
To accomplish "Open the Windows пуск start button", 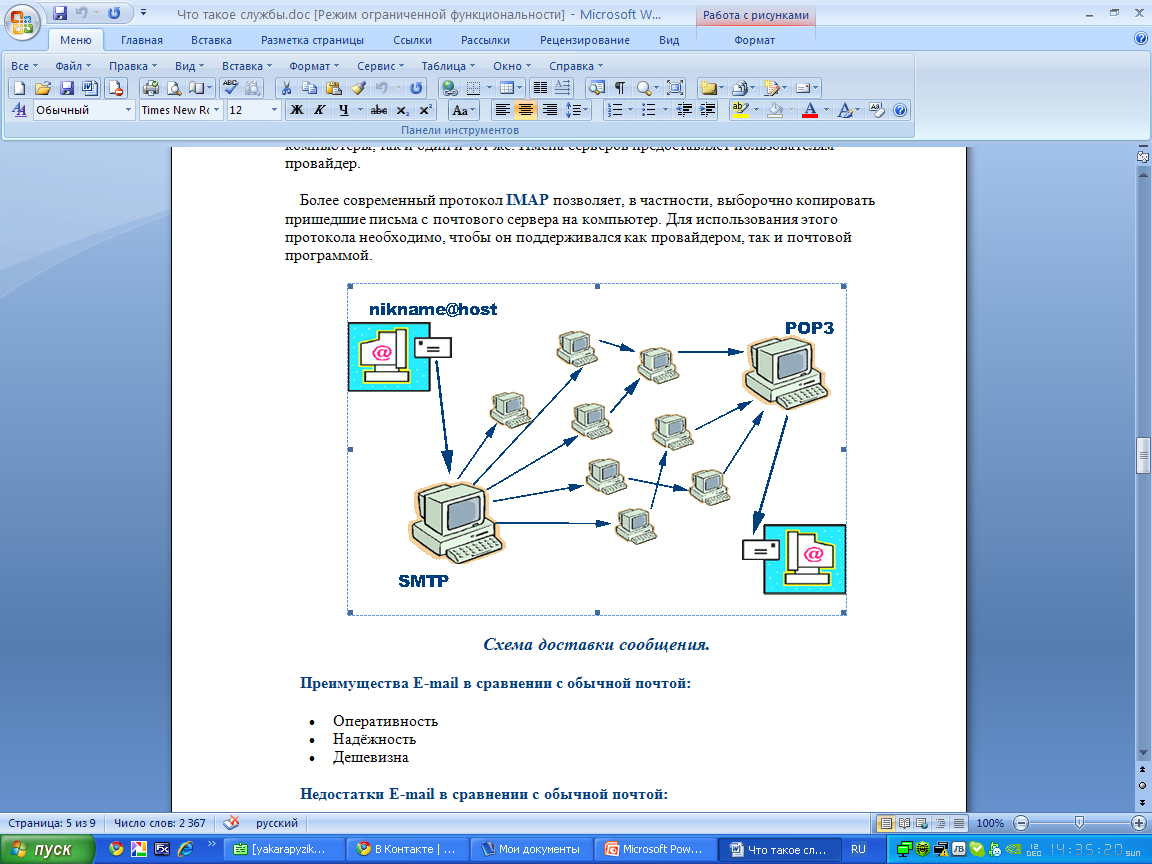I will (x=48, y=849).
